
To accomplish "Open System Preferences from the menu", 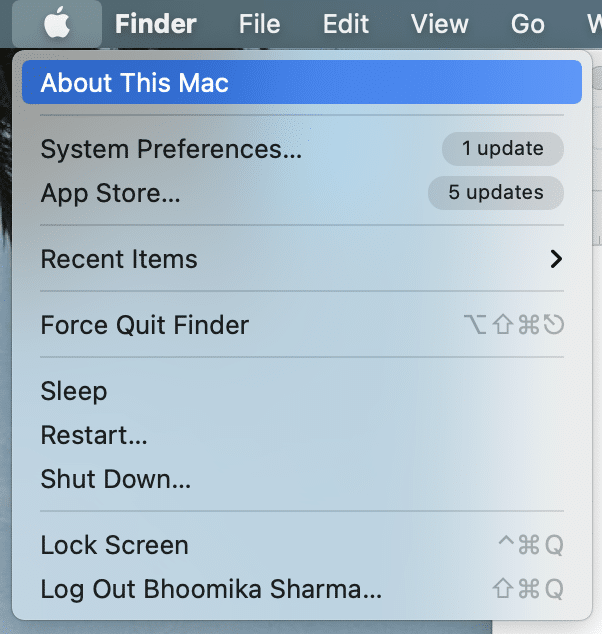I will tap(170, 150).
